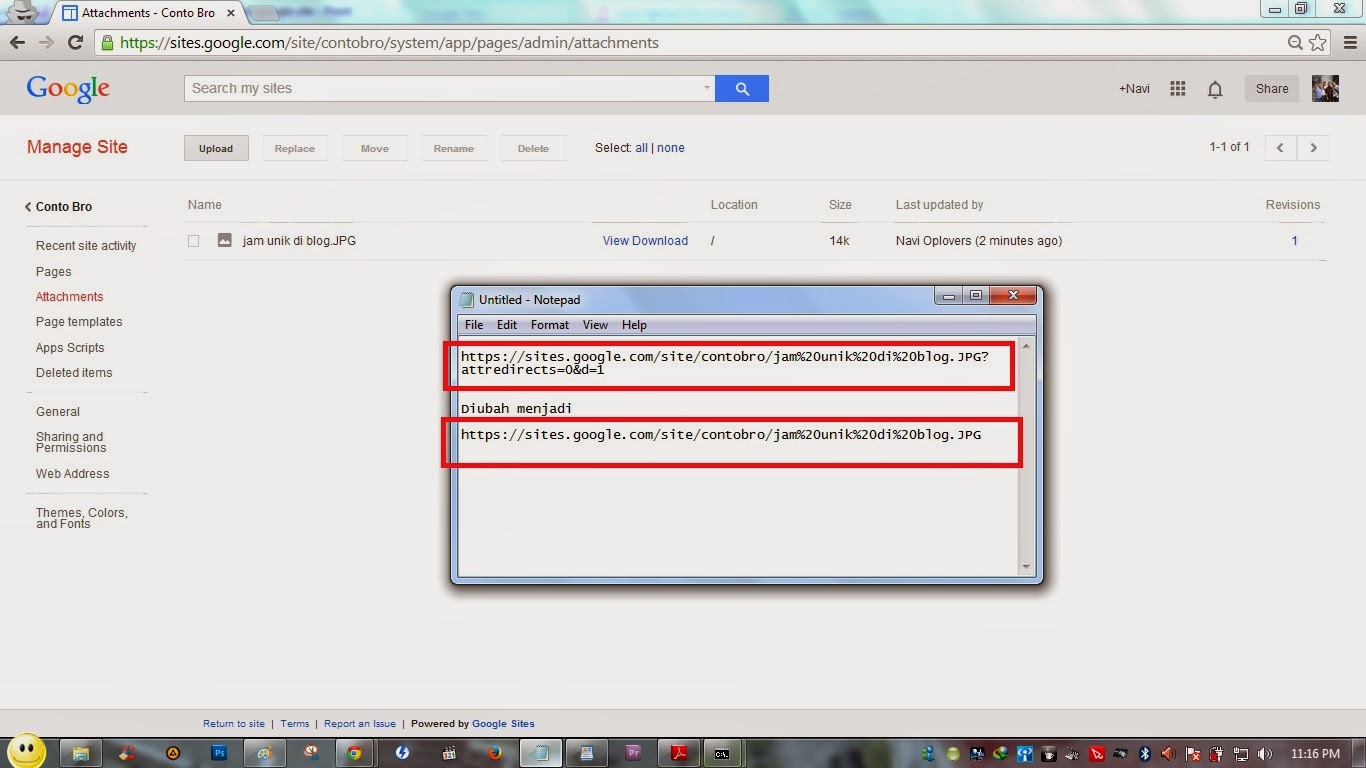Open the +Navi profile link
This screenshot has height=768, width=1366.
click(1134, 89)
